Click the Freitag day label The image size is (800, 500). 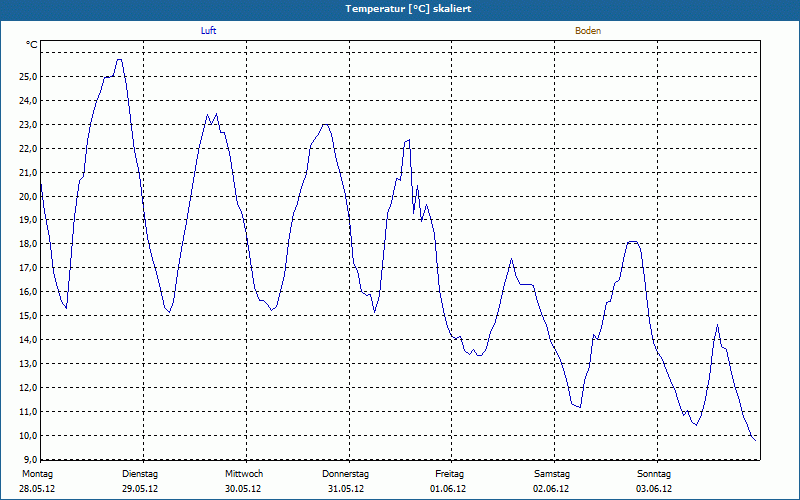[x=449, y=474]
